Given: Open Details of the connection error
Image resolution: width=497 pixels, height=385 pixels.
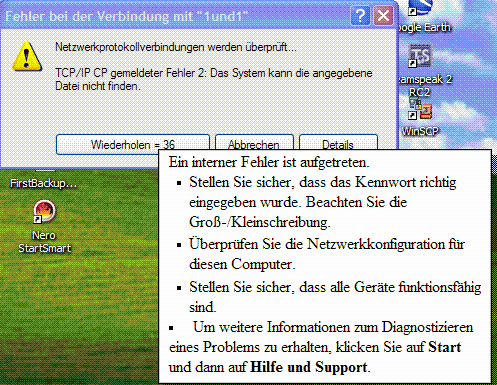Looking at the screenshot, I should [x=338, y=143].
